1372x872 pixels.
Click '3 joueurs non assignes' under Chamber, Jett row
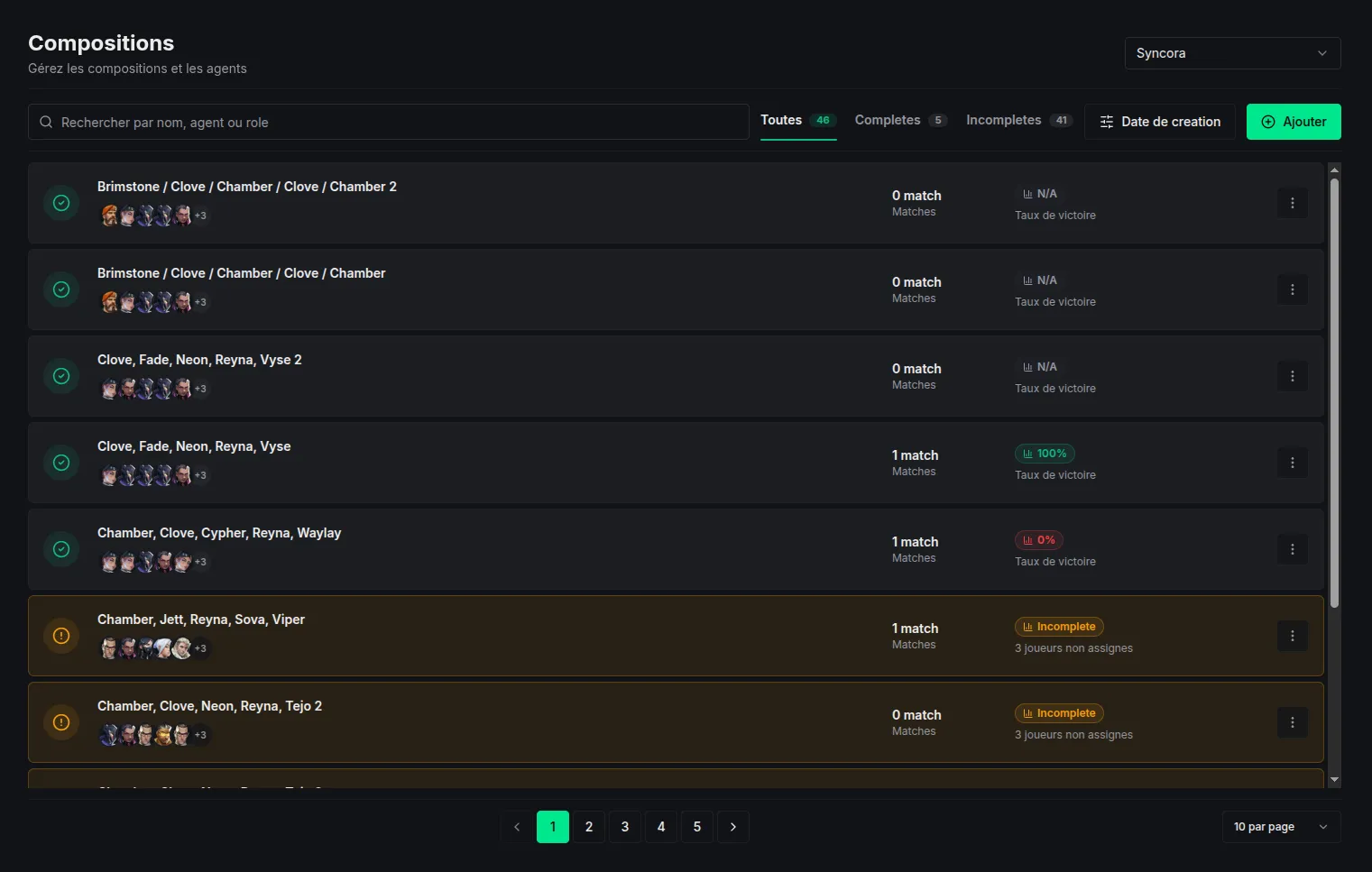point(1073,648)
